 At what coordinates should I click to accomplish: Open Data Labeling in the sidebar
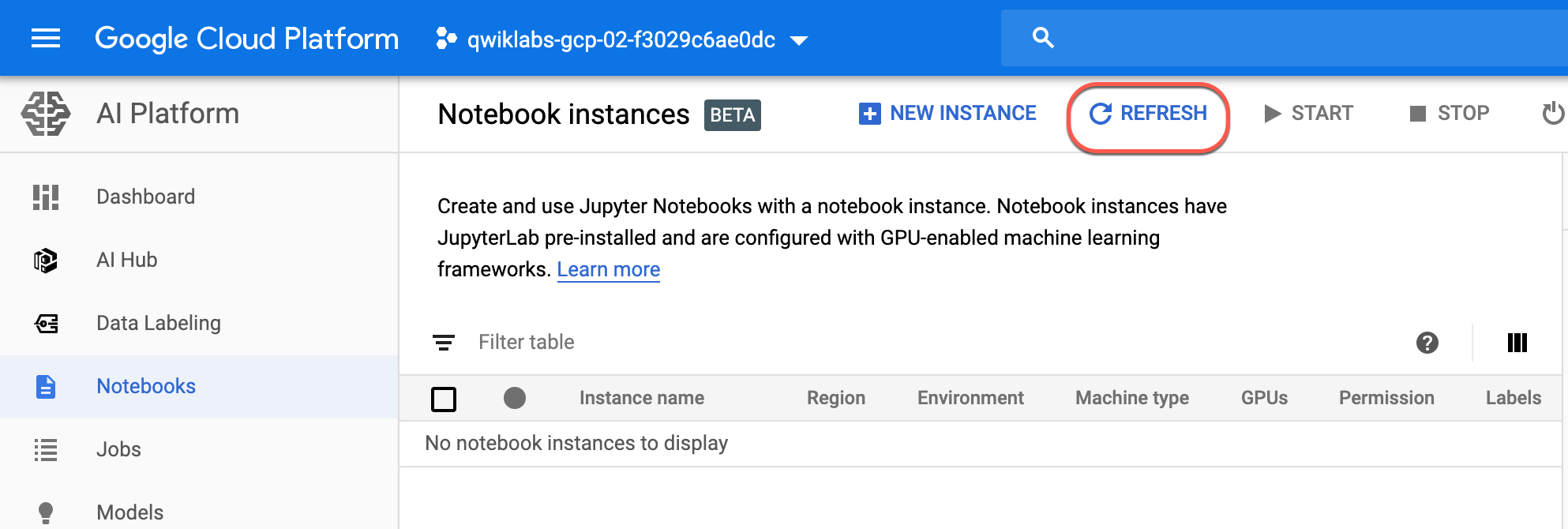click(x=199, y=323)
